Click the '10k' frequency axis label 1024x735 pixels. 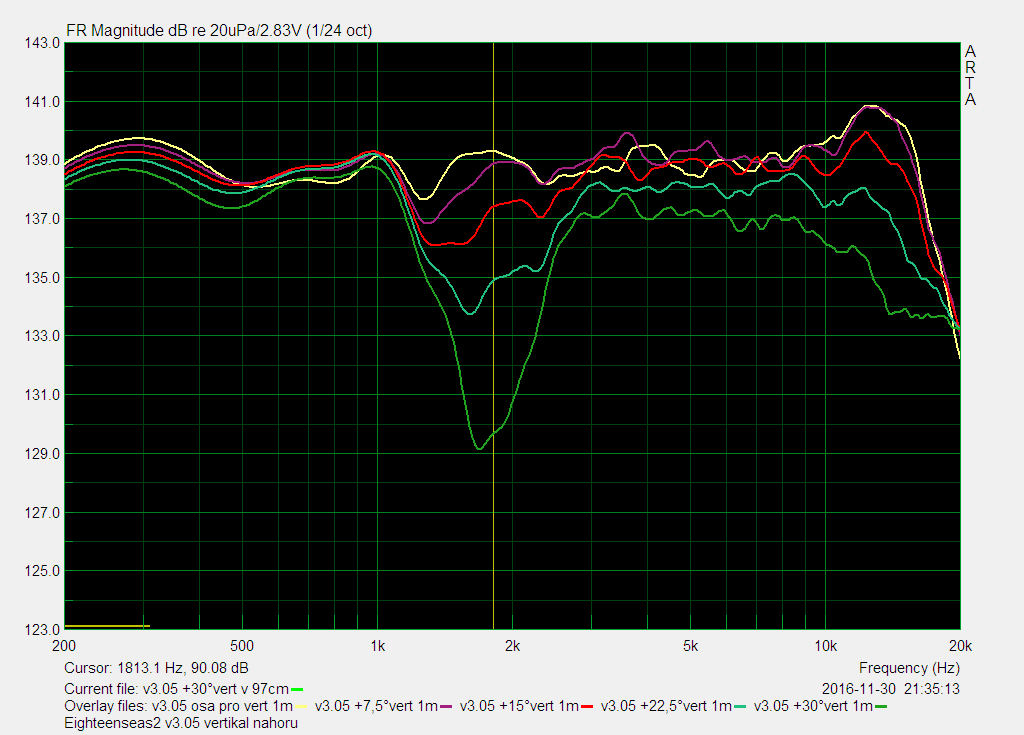click(825, 646)
